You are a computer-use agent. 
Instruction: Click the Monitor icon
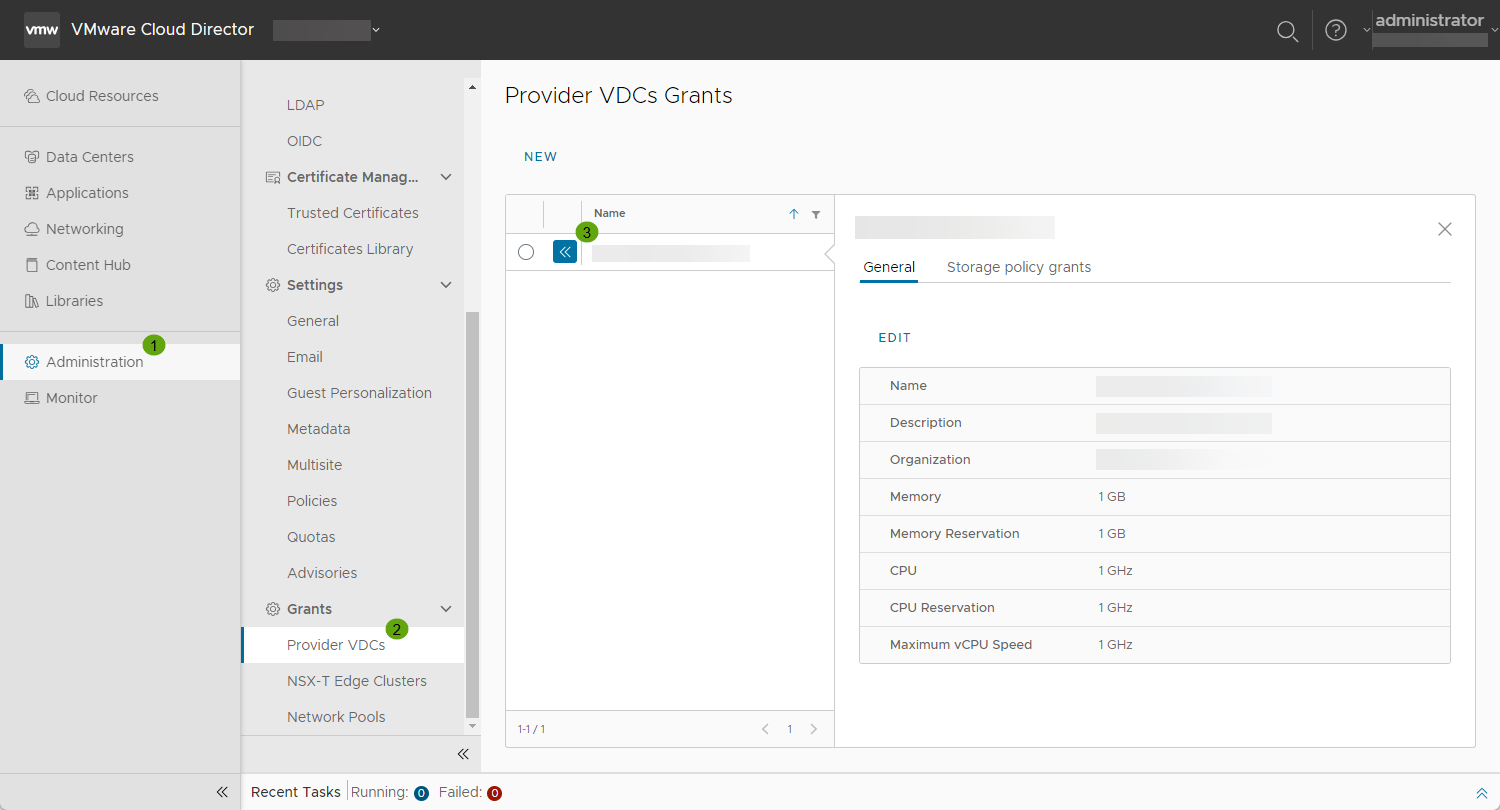32,398
